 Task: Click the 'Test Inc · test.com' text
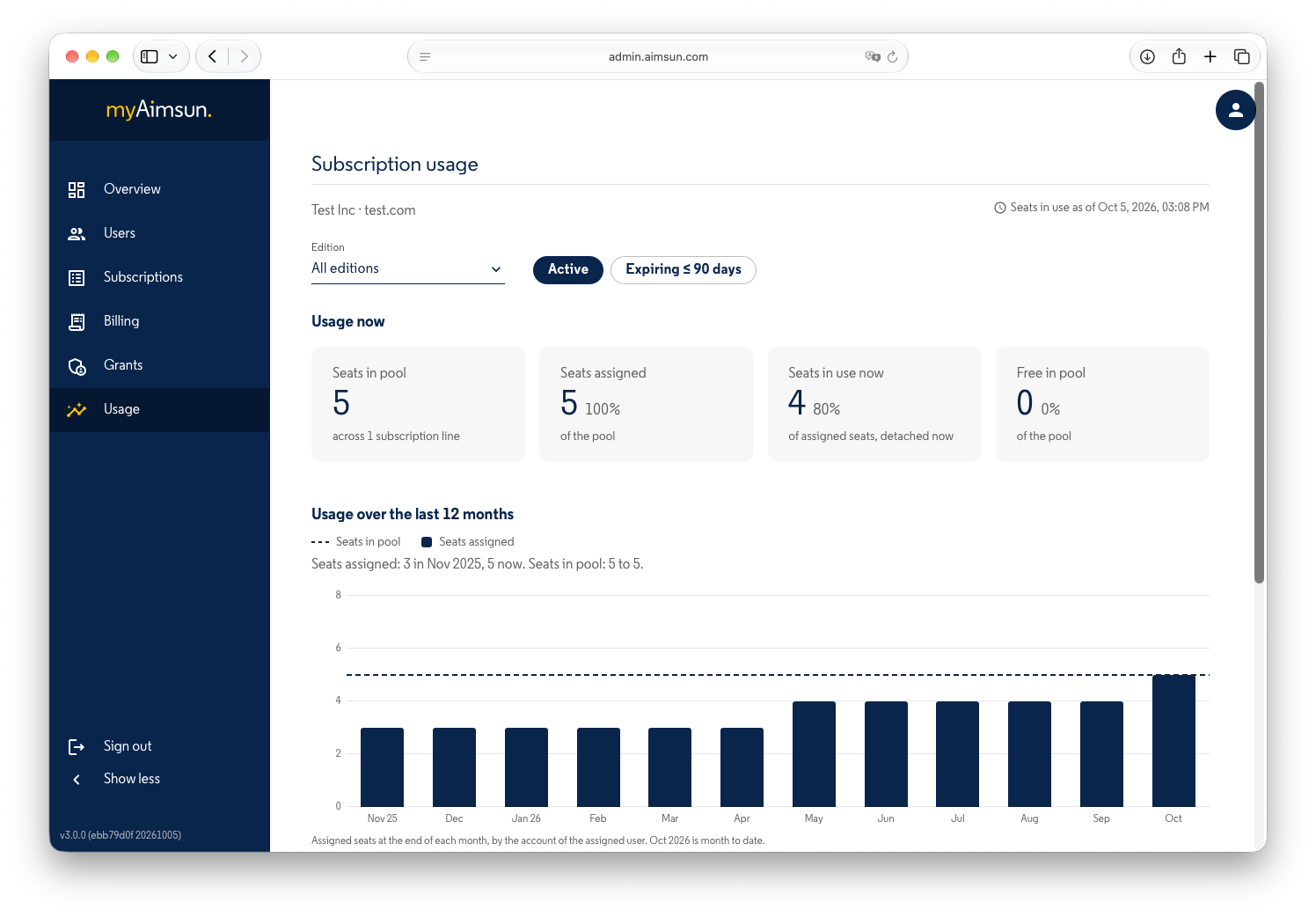(x=363, y=210)
